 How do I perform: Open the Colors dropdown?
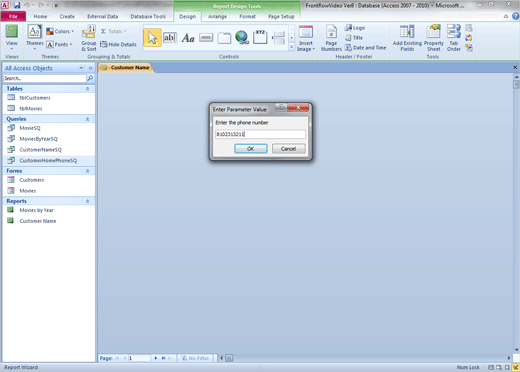pyautogui.click(x=60, y=31)
